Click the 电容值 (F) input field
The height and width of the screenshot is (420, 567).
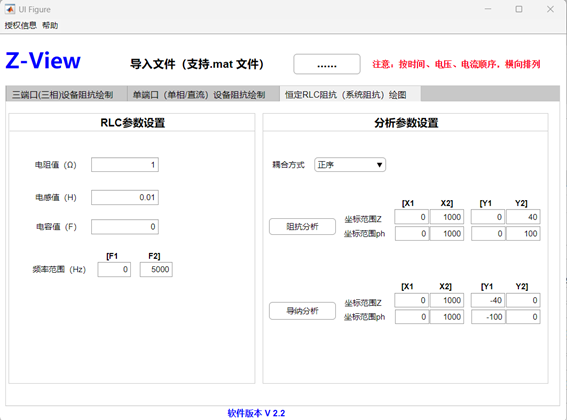pos(125,227)
